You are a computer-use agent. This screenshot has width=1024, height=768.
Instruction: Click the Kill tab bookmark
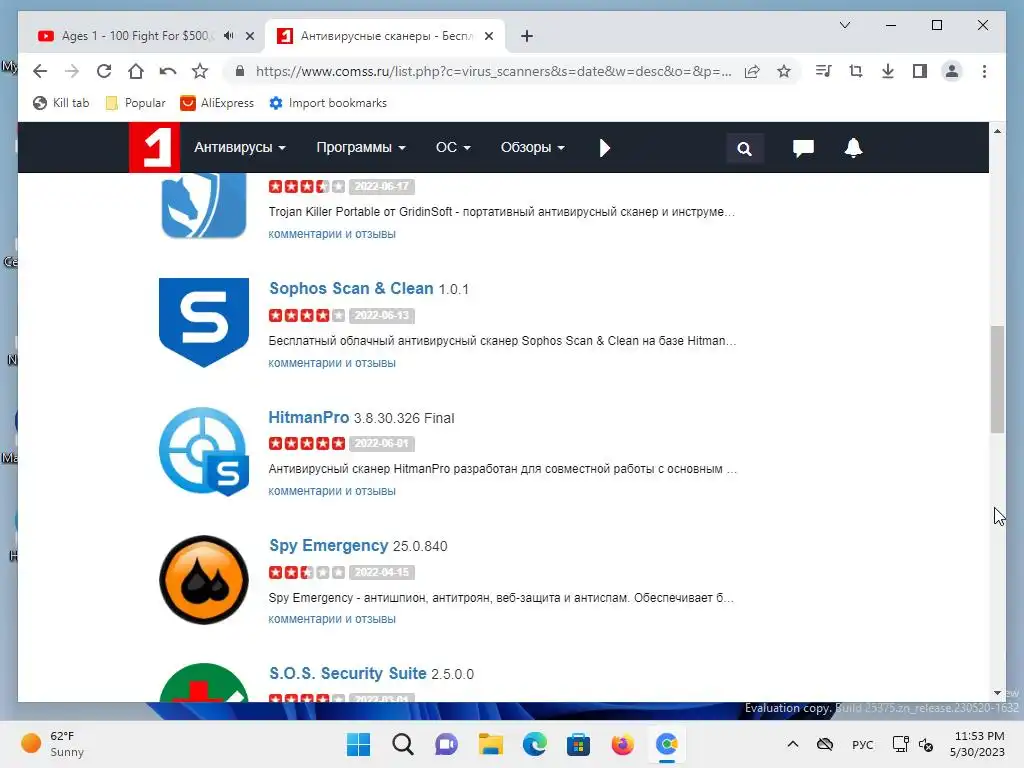(61, 103)
